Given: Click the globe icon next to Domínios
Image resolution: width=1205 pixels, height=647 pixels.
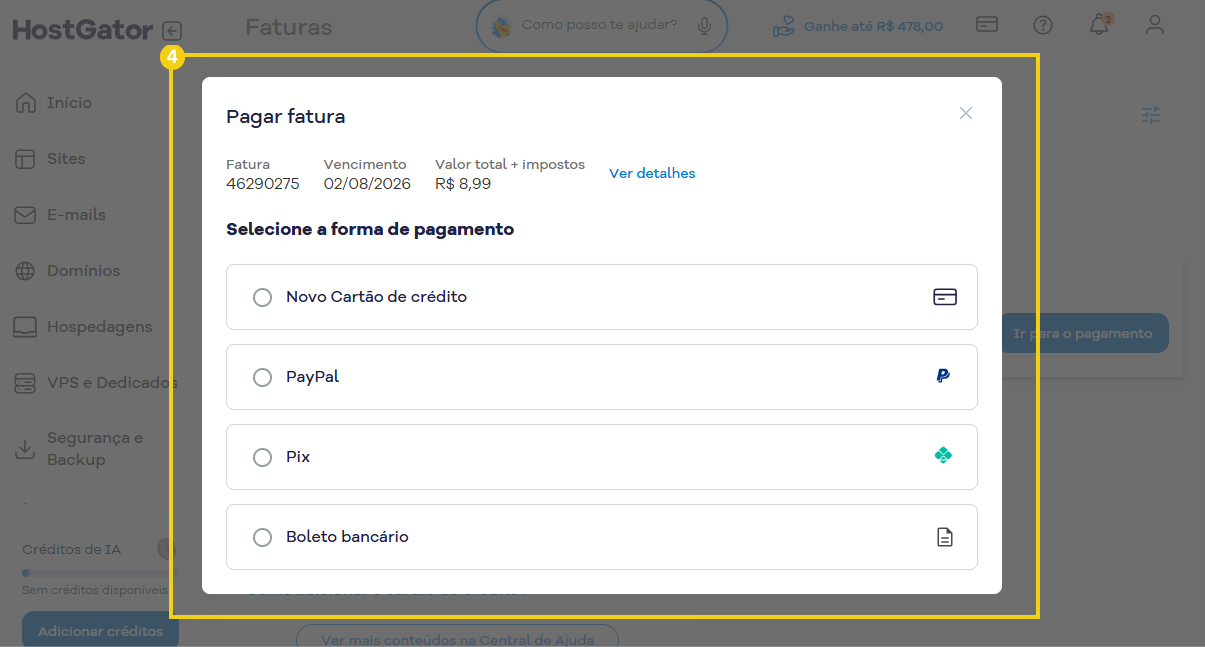Looking at the screenshot, I should click(x=25, y=271).
